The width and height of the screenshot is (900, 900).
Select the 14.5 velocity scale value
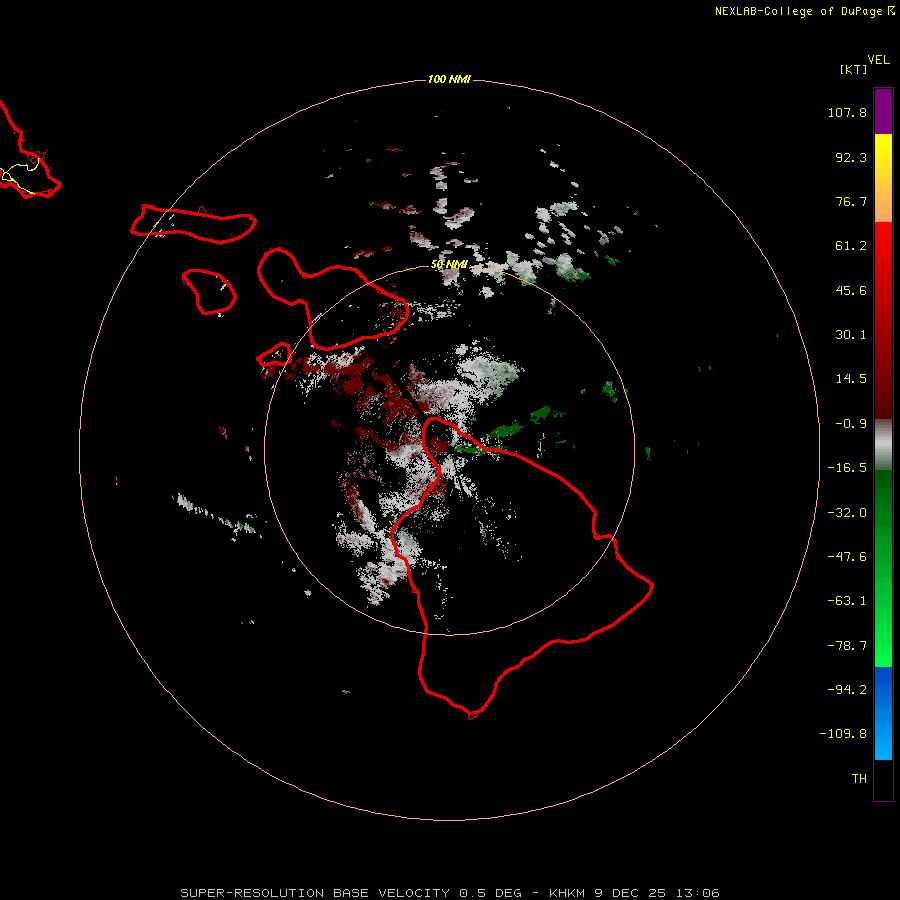click(x=851, y=379)
